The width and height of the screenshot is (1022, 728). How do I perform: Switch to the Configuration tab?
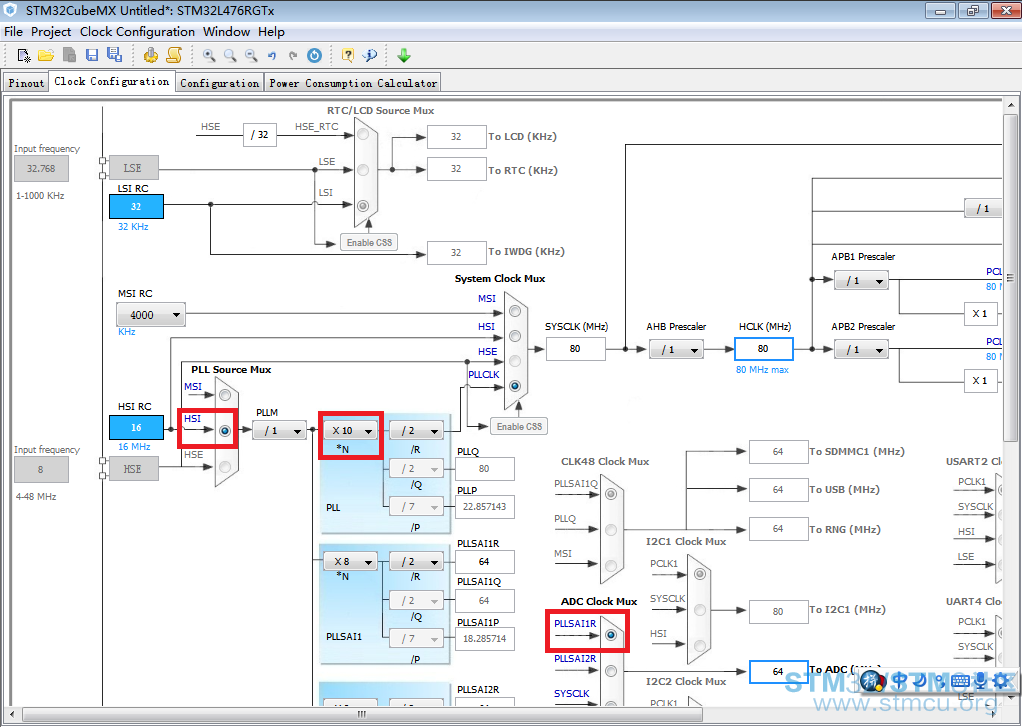click(x=220, y=83)
